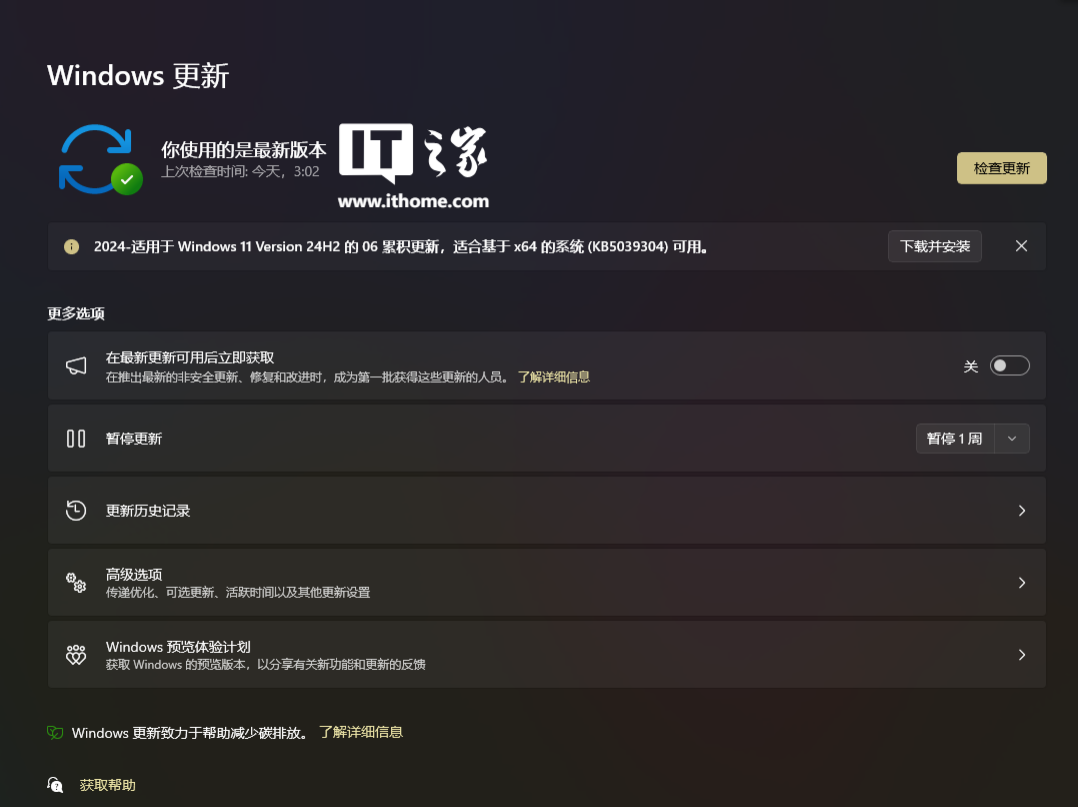Expand the pause duration dropdown arrow

[1012, 439]
